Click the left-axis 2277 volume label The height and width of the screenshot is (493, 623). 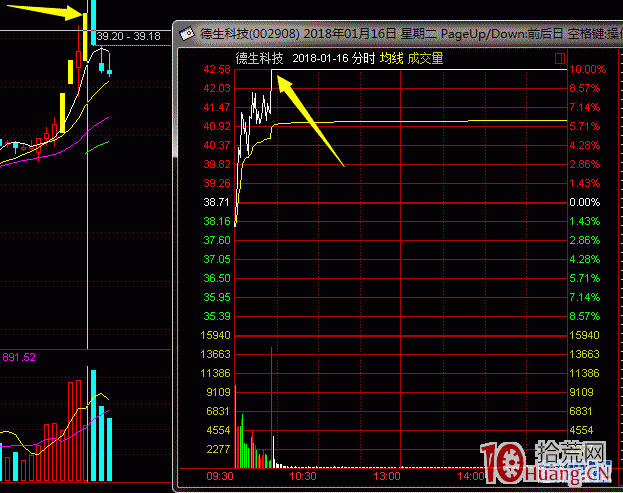click(219, 449)
